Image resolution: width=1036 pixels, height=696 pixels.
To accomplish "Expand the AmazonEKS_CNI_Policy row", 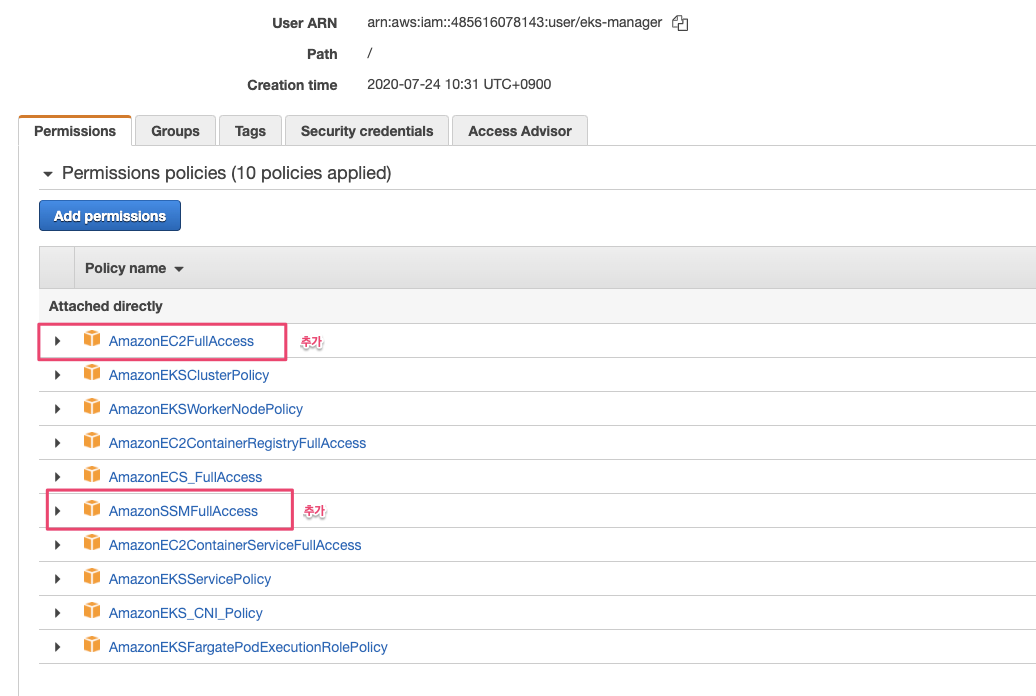I will pyautogui.click(x=57, y=613).
